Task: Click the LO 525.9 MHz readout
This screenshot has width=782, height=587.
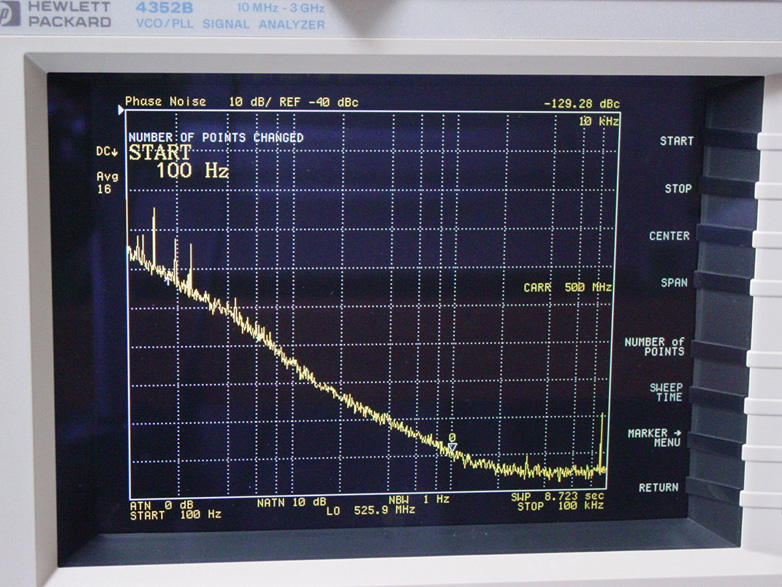Action: point(370,510)
